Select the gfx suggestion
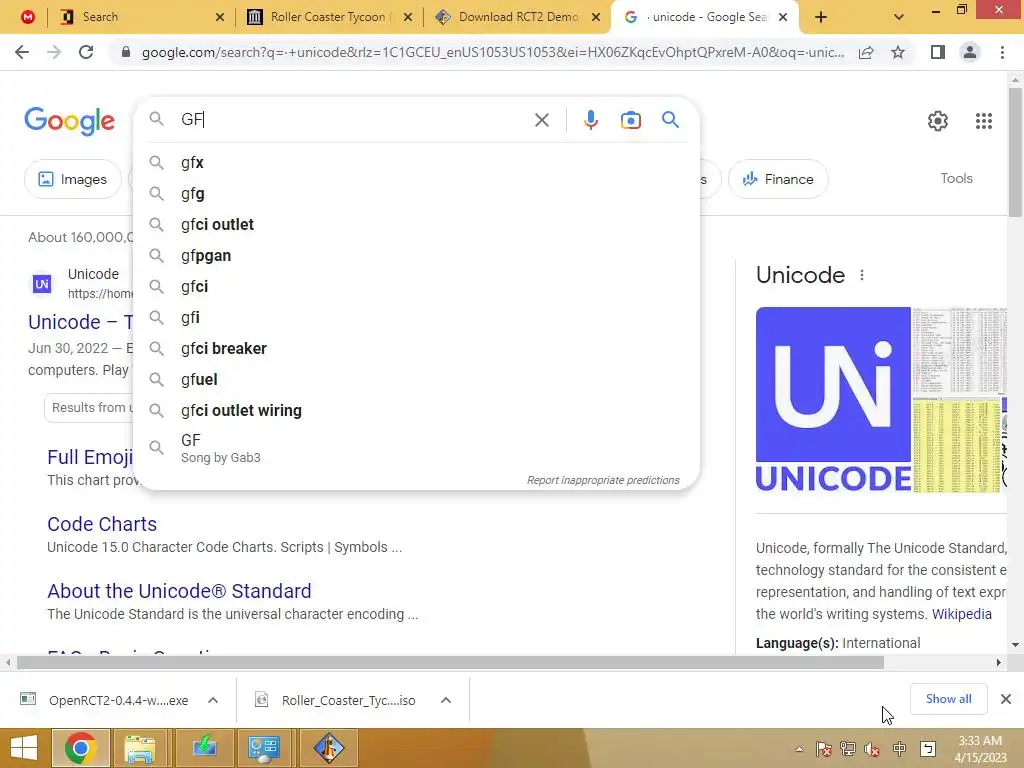The width and height of the screenshot is (1024, 768). (417, 163)
